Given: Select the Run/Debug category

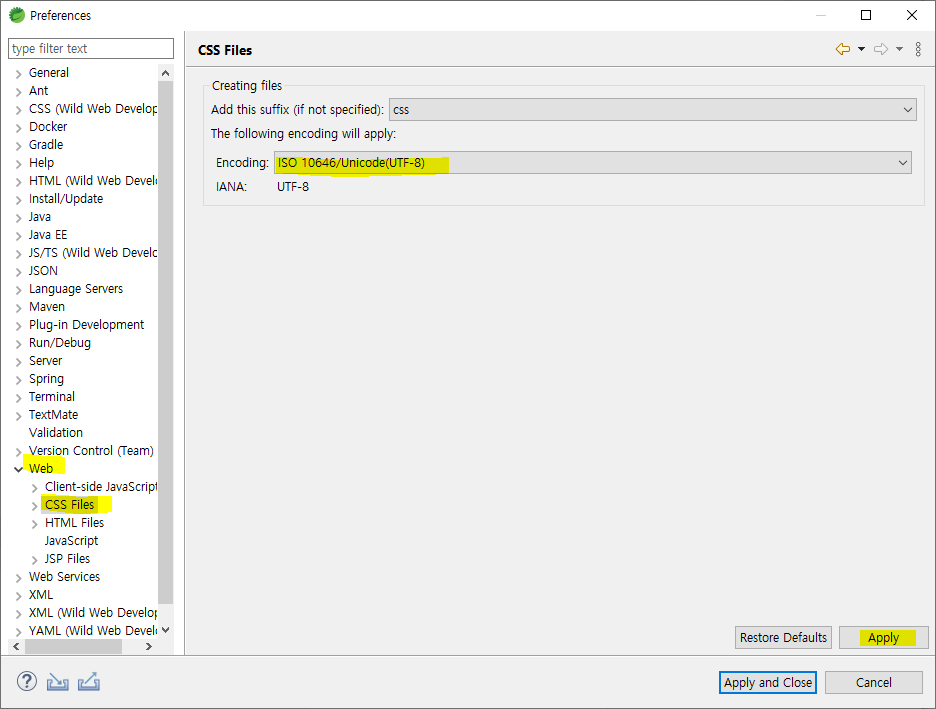Looking at the screenshot, I should click(x=60, y=343).
